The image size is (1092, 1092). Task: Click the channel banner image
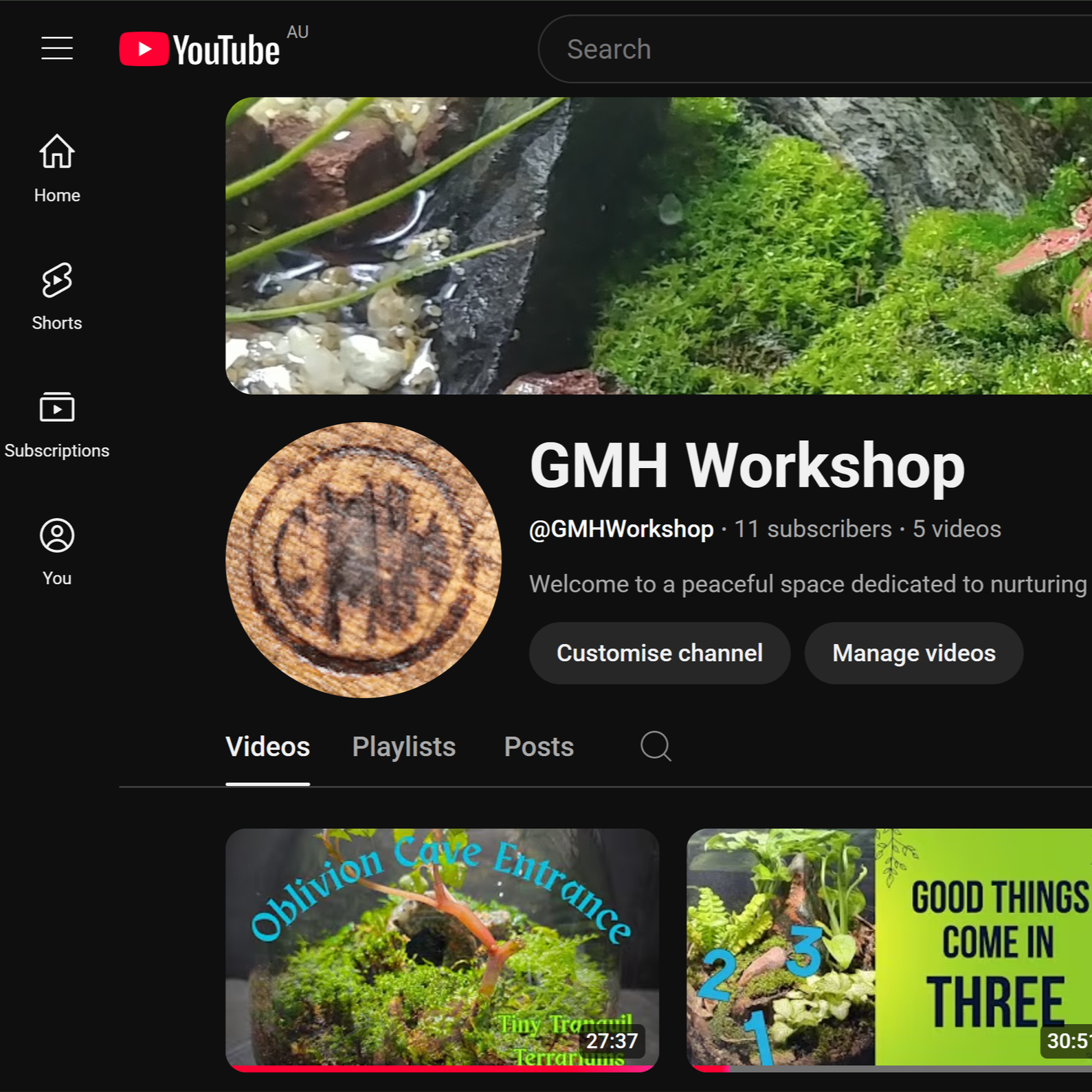point(658,245)
